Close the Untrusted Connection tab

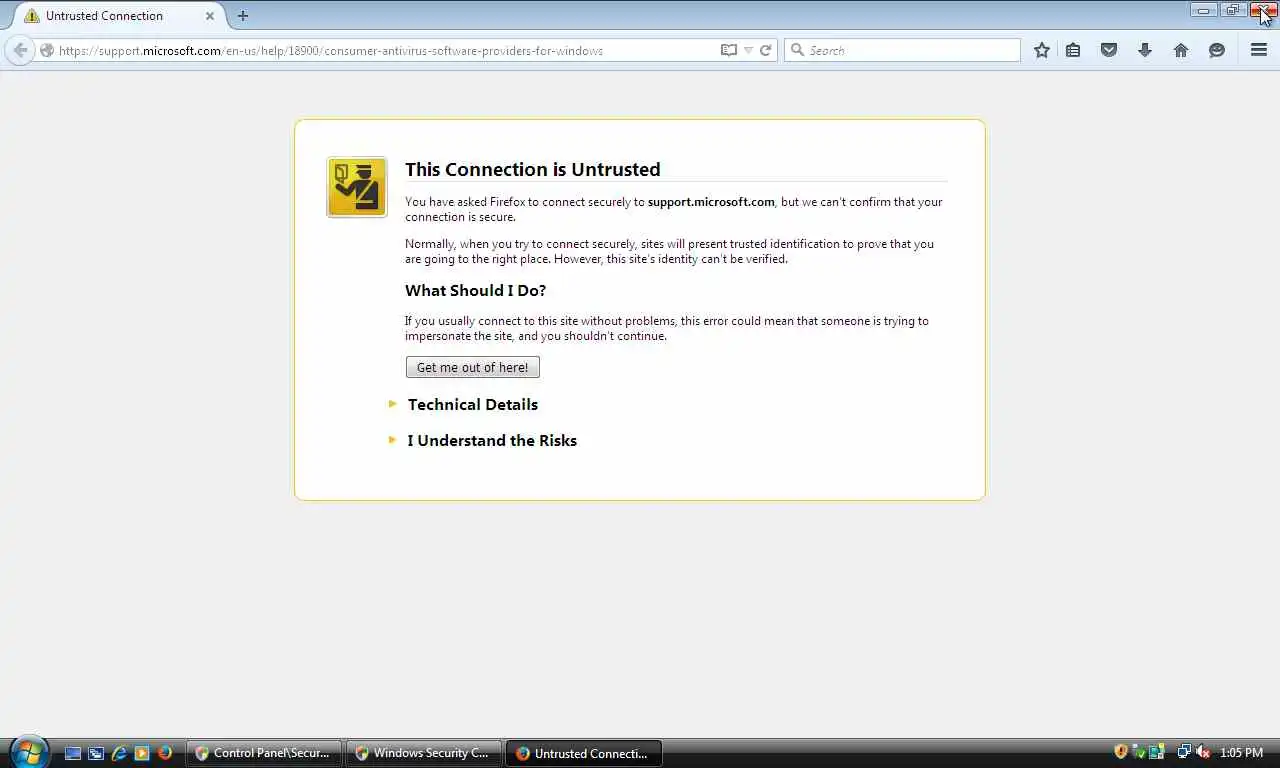pos(210,16)
